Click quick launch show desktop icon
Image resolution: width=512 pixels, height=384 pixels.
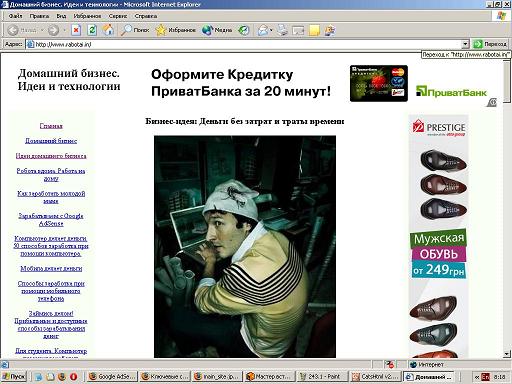point(50,377)
